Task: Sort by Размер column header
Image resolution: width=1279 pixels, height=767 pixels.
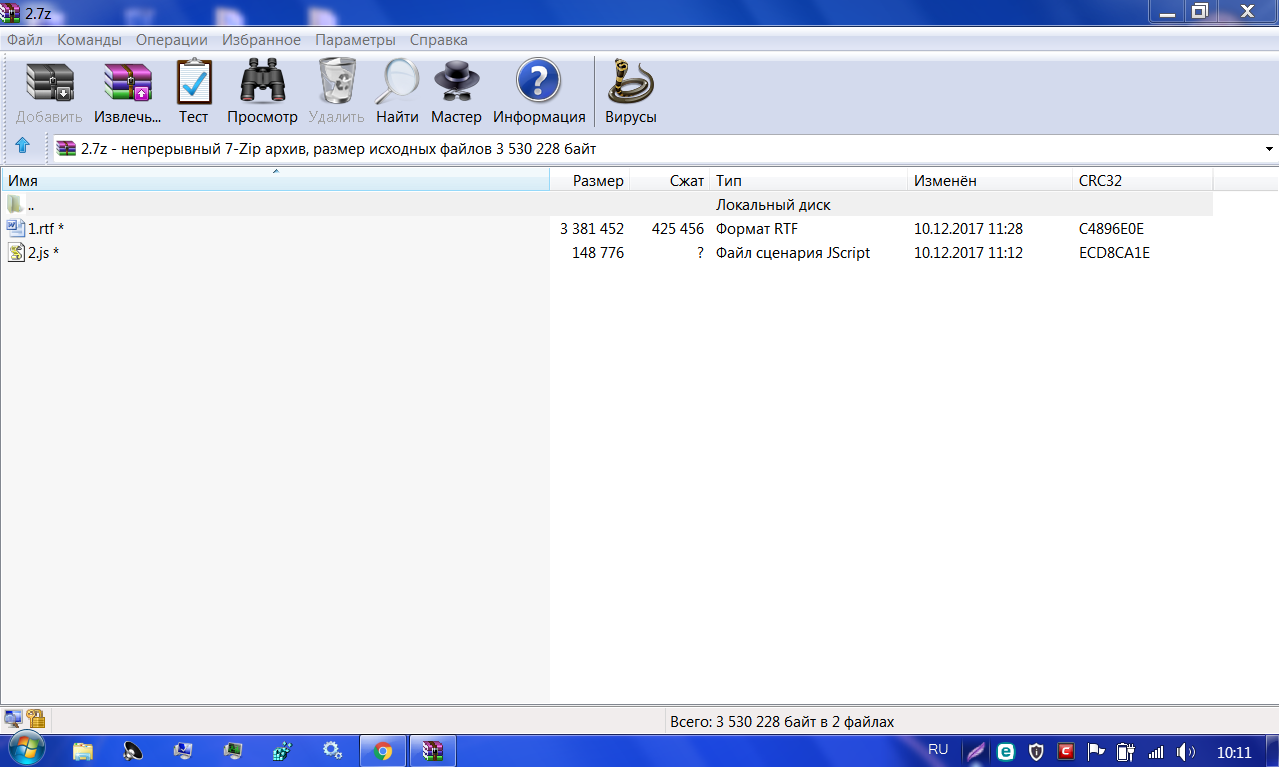Action: pyautogui.click(x=590, y=180)
